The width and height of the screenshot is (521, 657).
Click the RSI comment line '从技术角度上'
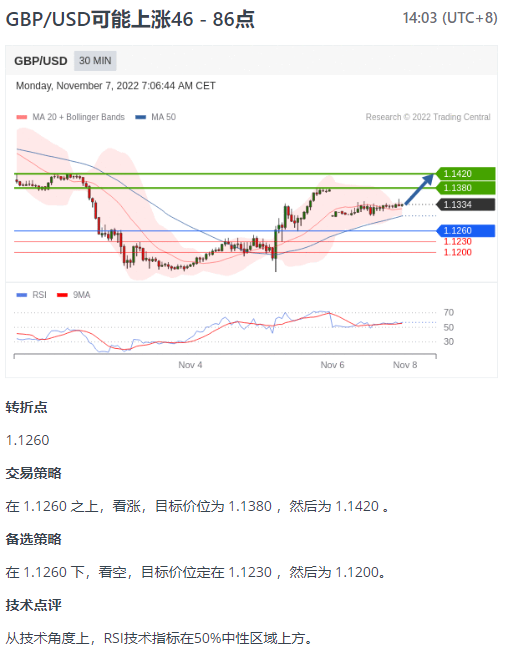pyautogui.click(x=47, y=639)
